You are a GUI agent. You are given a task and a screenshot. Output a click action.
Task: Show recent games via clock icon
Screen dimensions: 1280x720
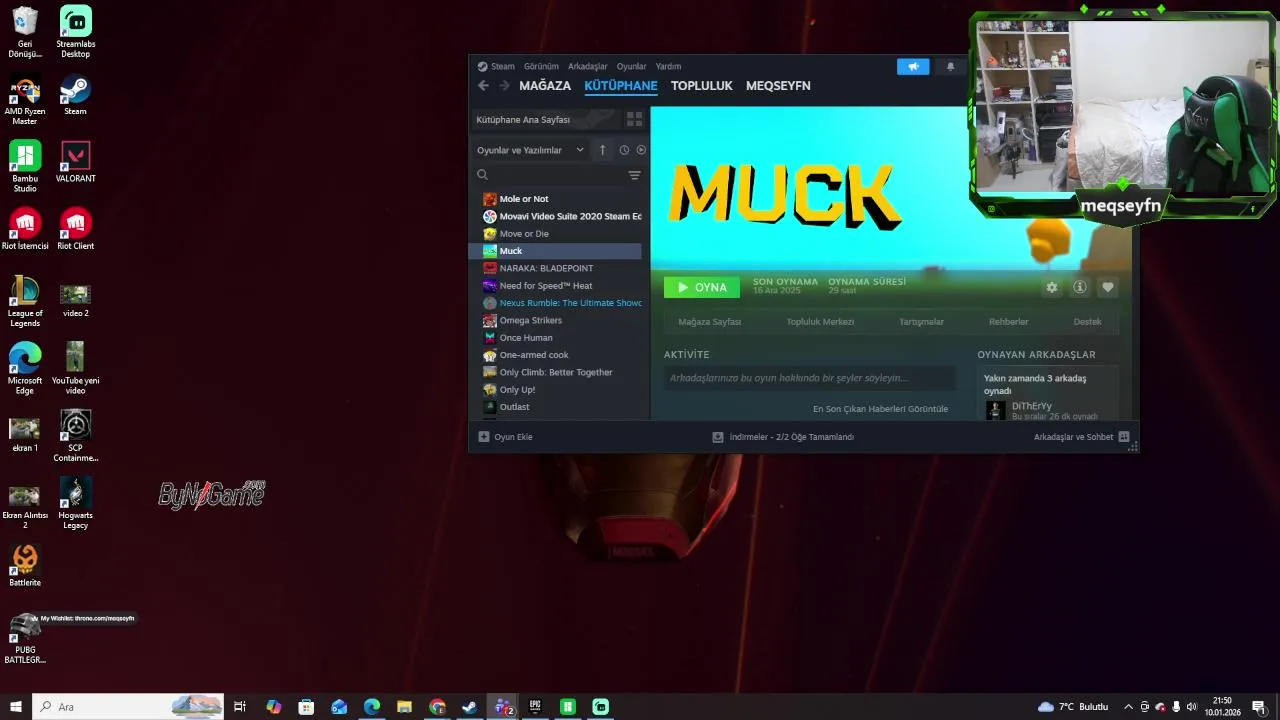point(624,150)
